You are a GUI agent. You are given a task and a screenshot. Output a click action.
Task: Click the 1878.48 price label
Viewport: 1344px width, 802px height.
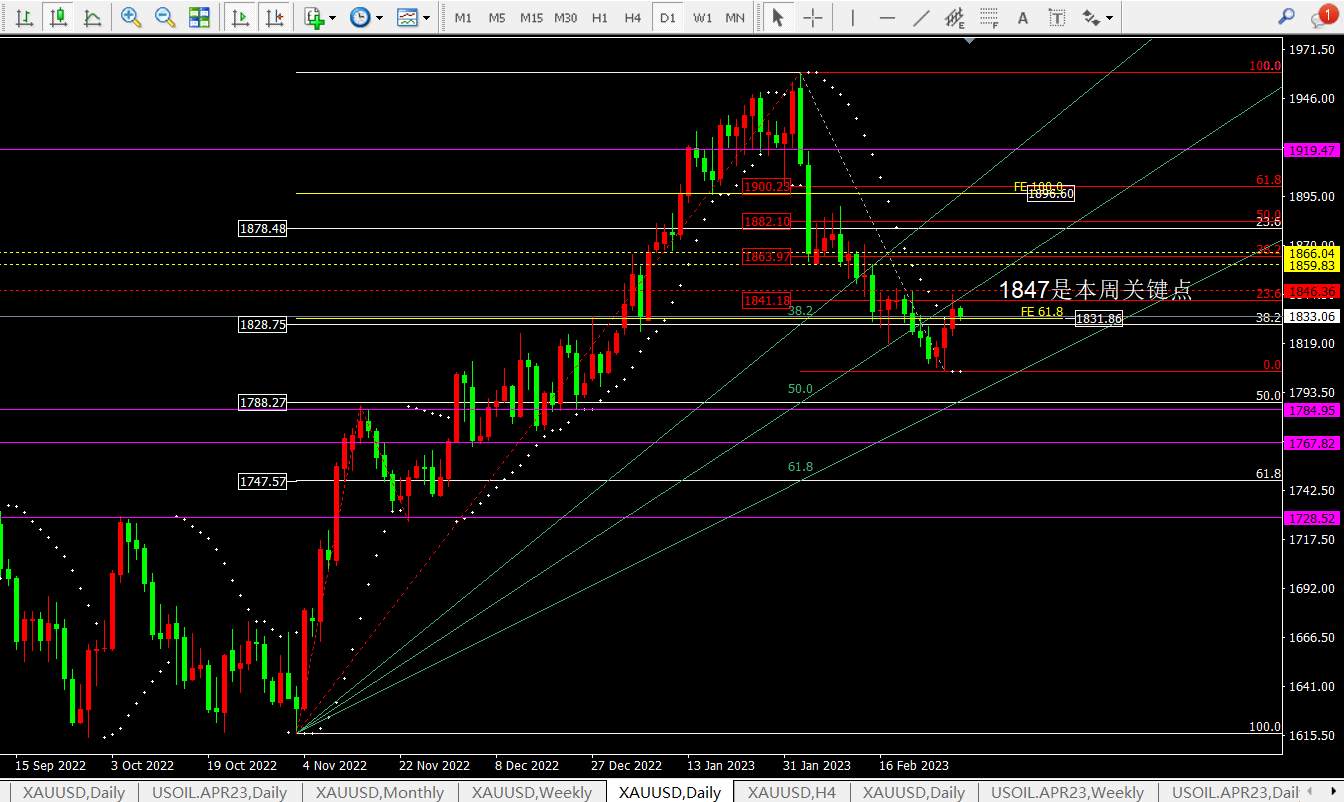[263, 228]
